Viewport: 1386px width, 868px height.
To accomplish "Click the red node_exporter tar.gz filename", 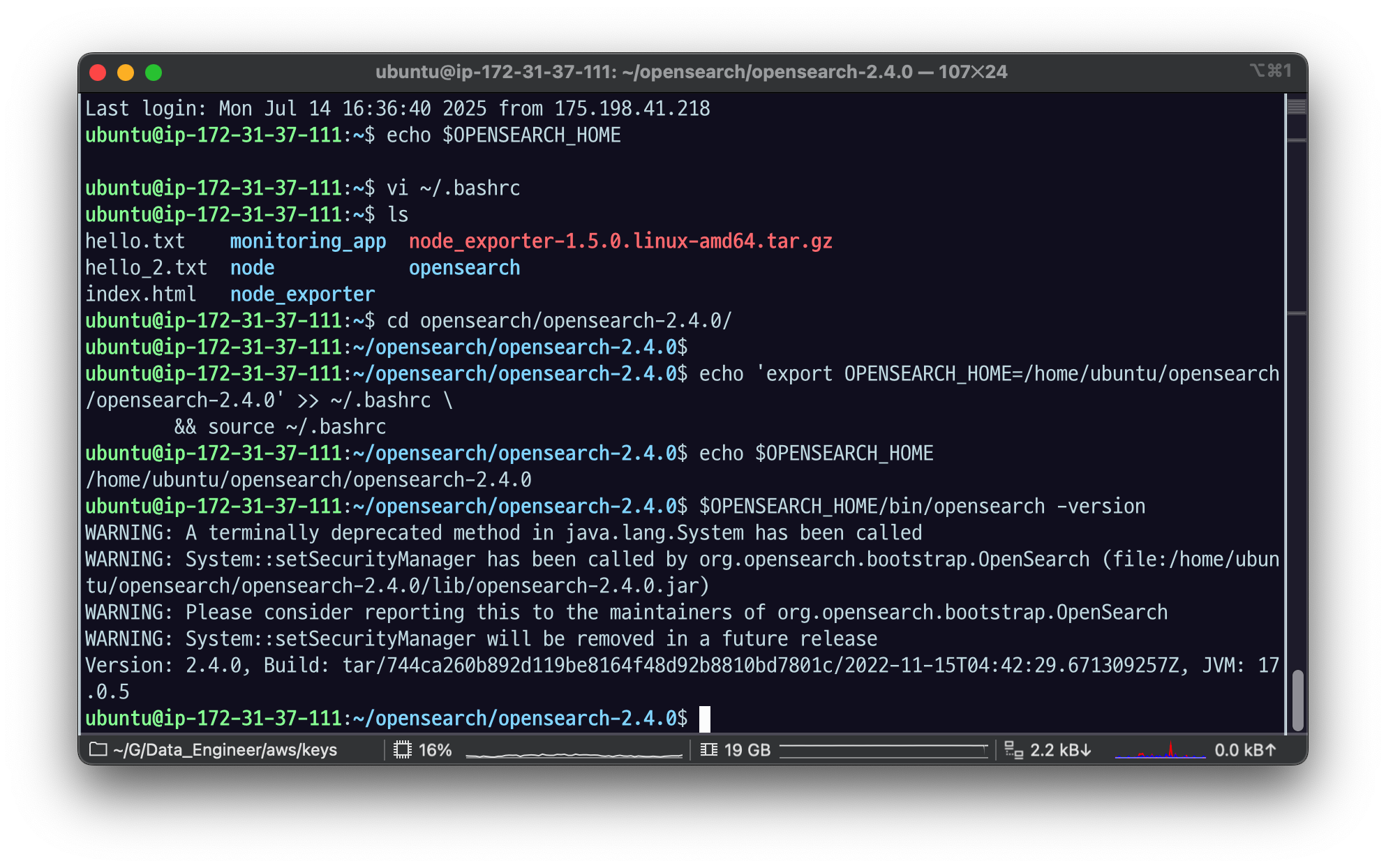I will click(620, 241).
